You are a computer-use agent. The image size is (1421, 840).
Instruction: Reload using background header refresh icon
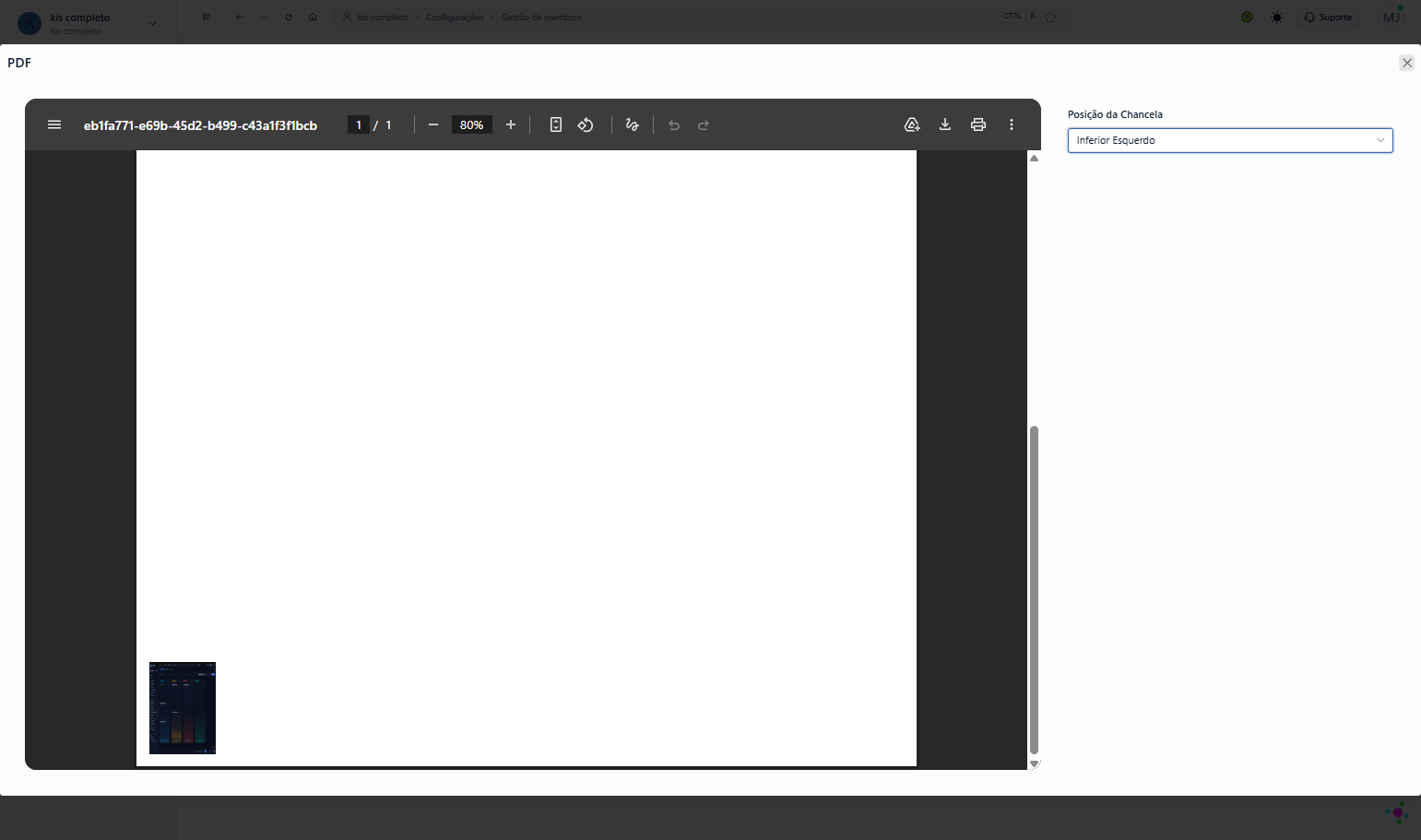coord(289,17)
